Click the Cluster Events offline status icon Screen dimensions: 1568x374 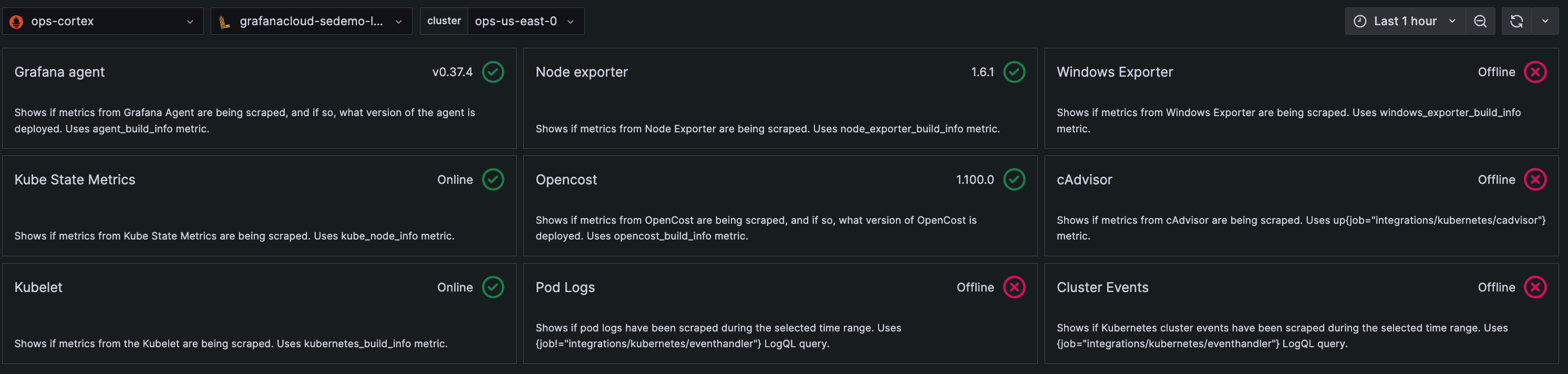1534,287
